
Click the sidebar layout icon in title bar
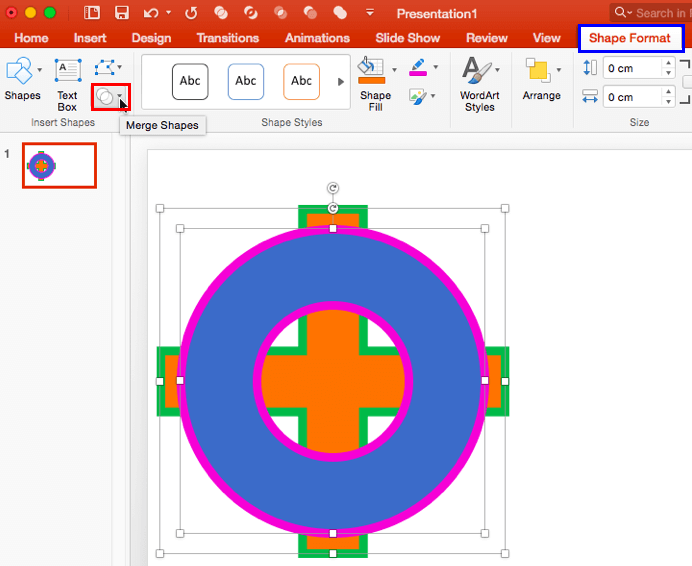[92, 13]
